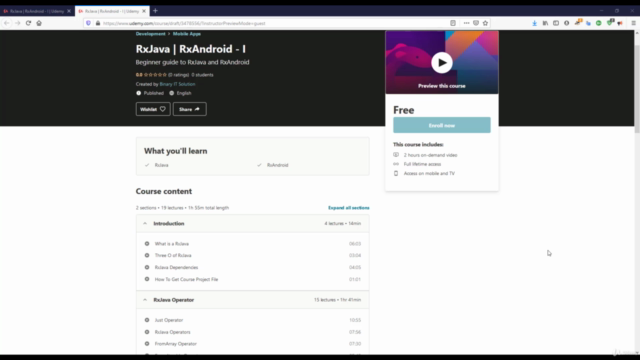The height and width of the screenshot is (360, 640).
Task: Click the '0 students' text
Action: 202,75
